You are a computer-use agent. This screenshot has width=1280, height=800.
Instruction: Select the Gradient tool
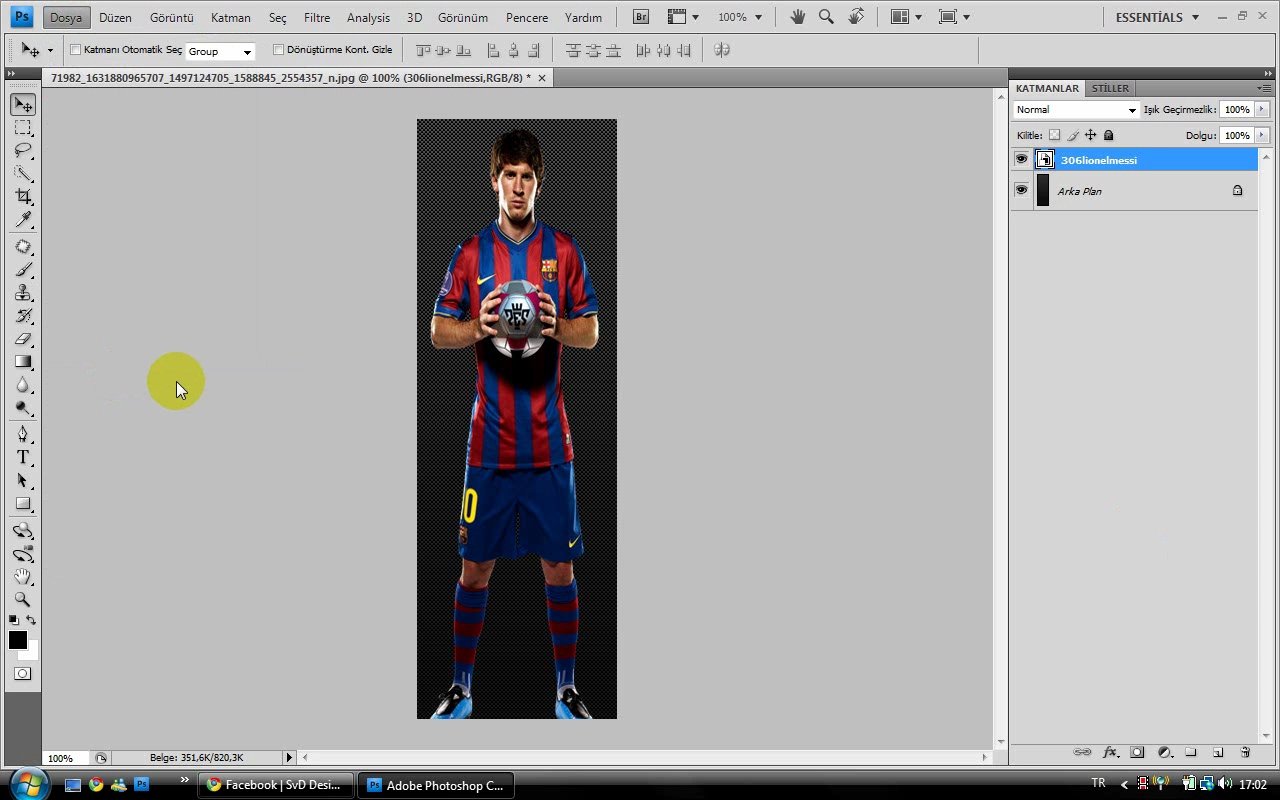[23, 362]
